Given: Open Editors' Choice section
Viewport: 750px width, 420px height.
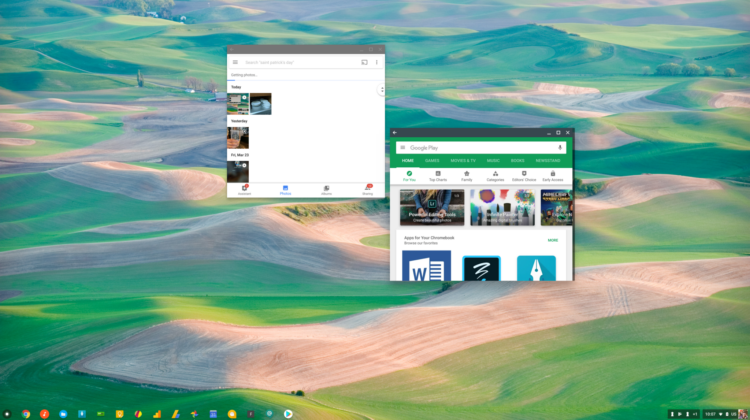Looking at the screenshot, I should [524, 175].
